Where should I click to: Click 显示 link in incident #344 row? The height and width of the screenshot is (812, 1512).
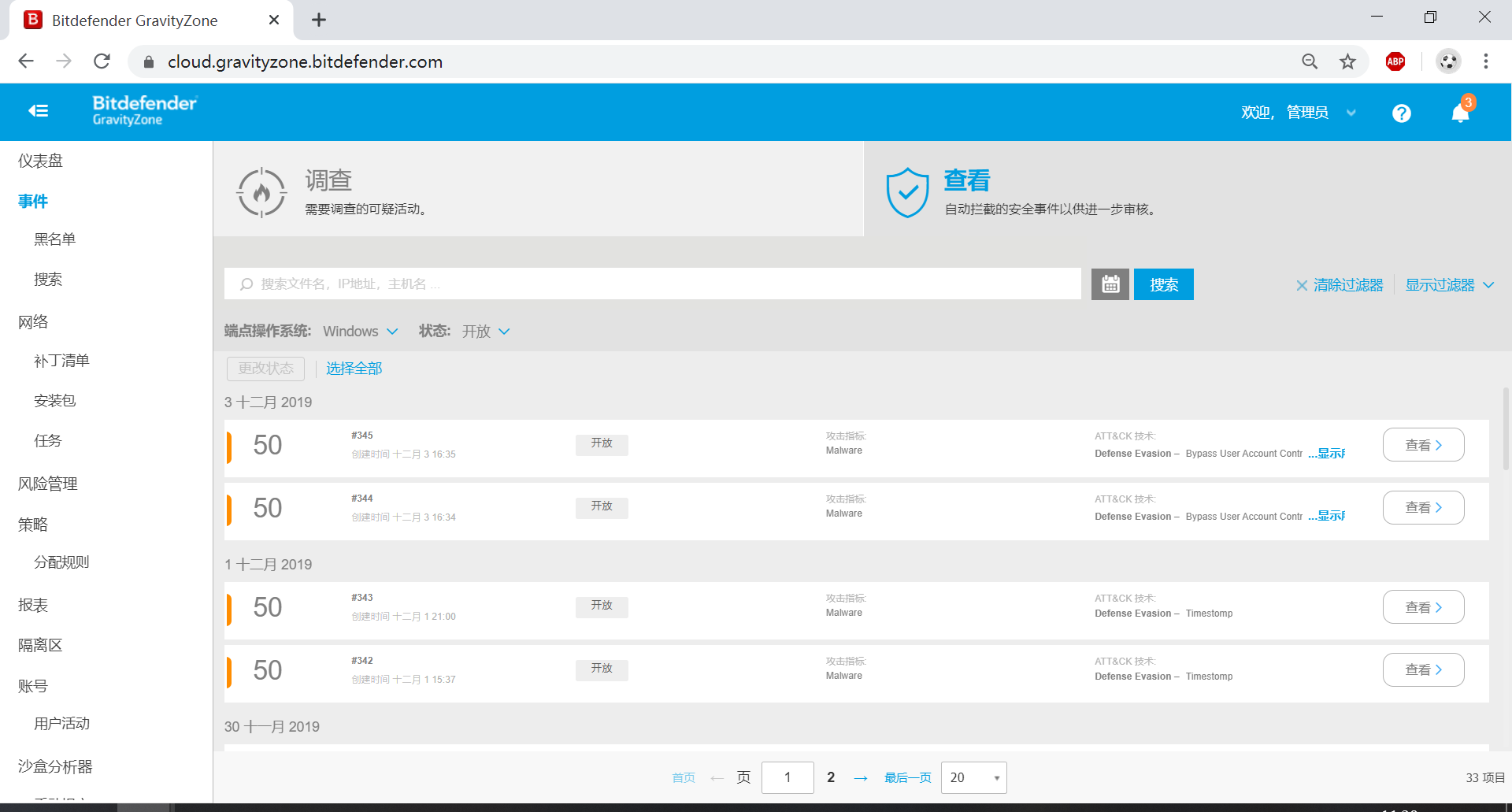(1328, 517)
